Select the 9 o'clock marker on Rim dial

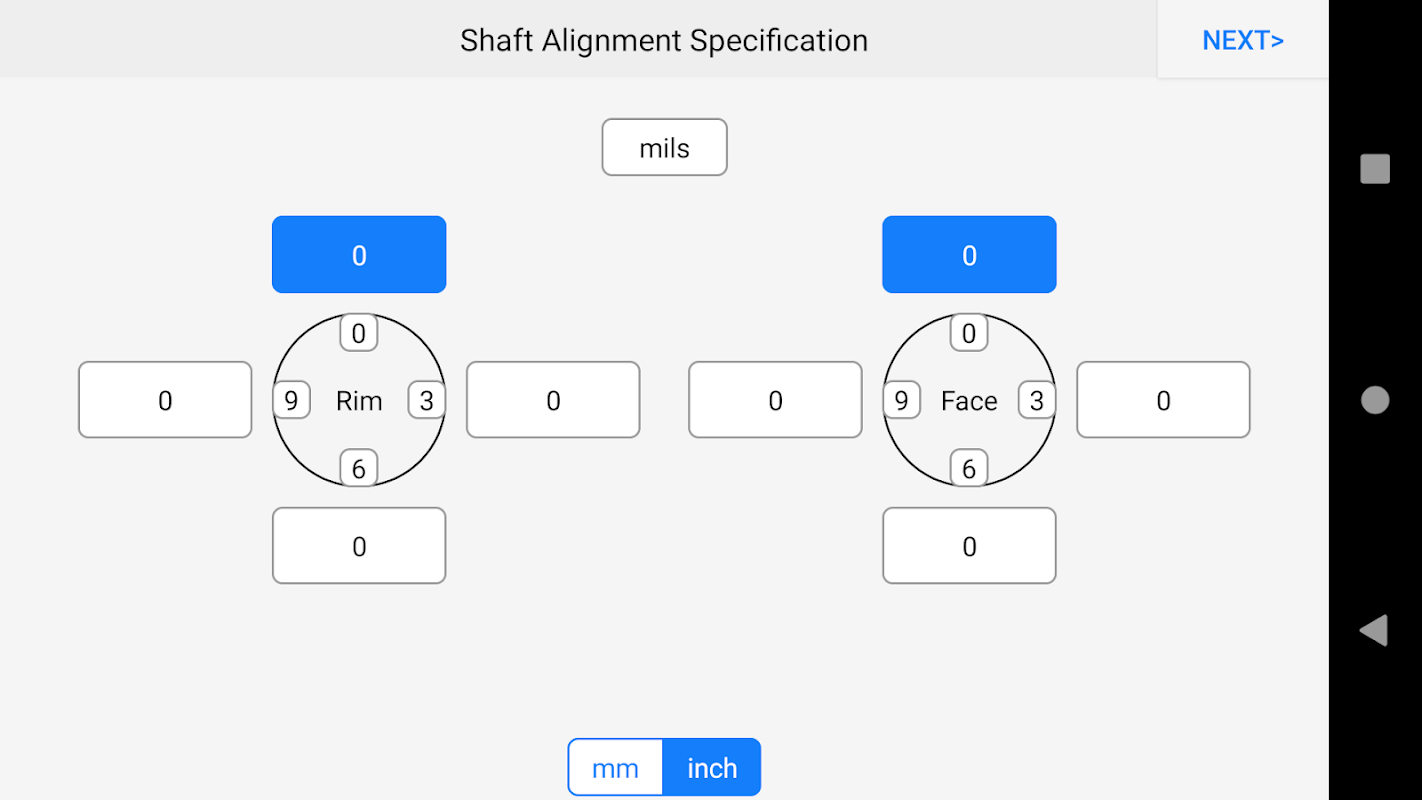[x=291, y=400]
